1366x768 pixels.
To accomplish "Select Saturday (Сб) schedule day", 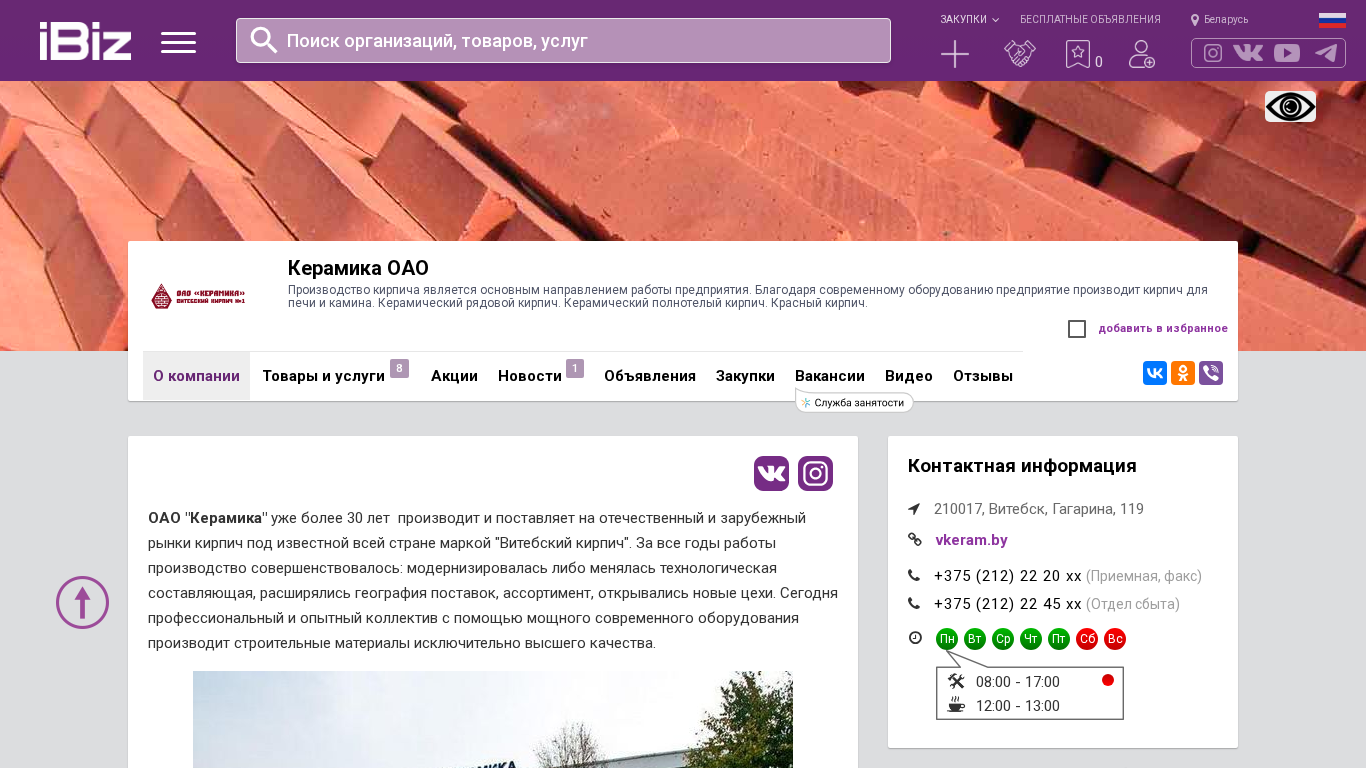I will tap(1087, 639).
